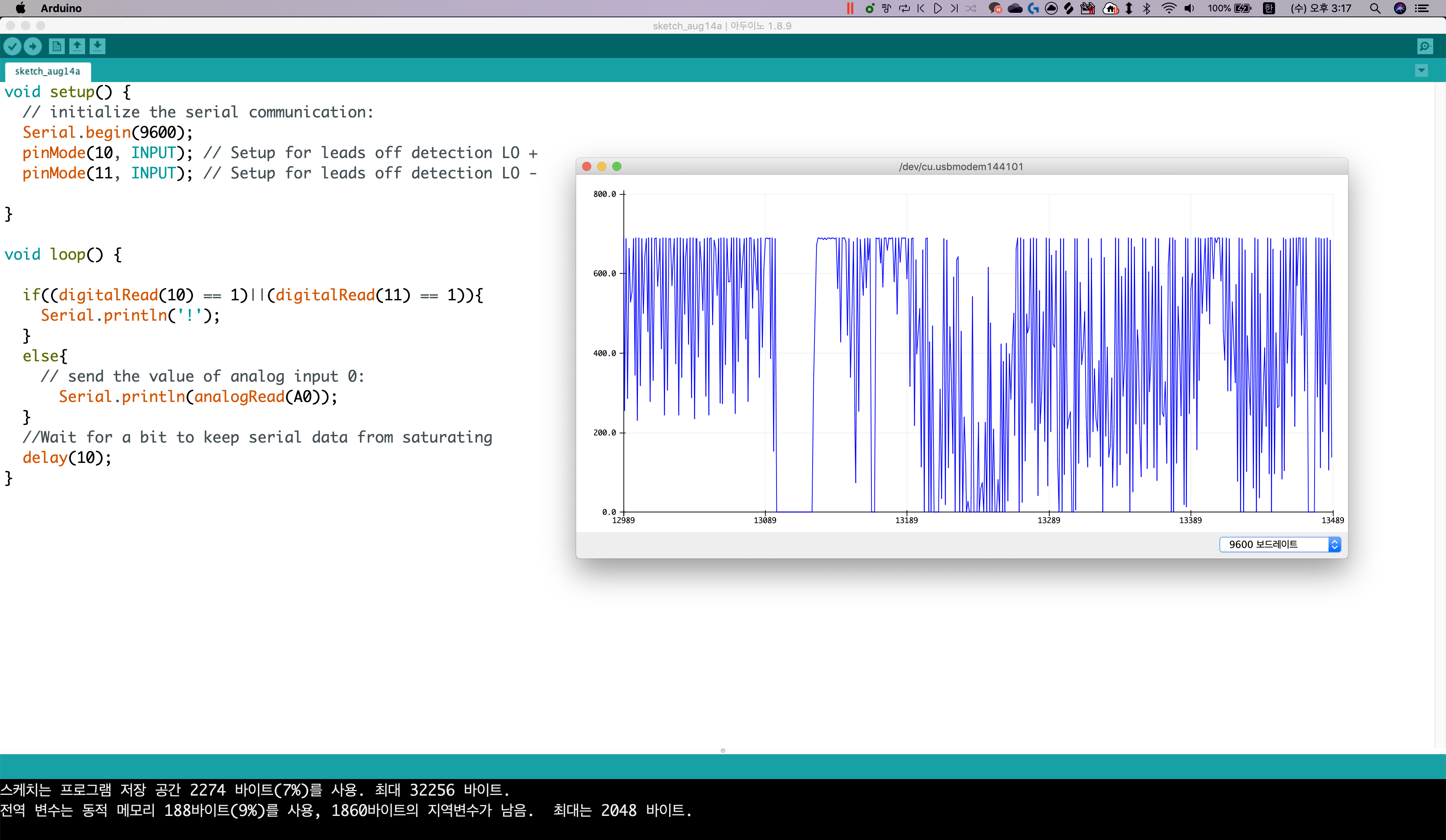Image resolution: width=1446 pixels, height=840 pixels.
Task: Open the 9600 baud rate dropdown
Action: (1280, 544)
